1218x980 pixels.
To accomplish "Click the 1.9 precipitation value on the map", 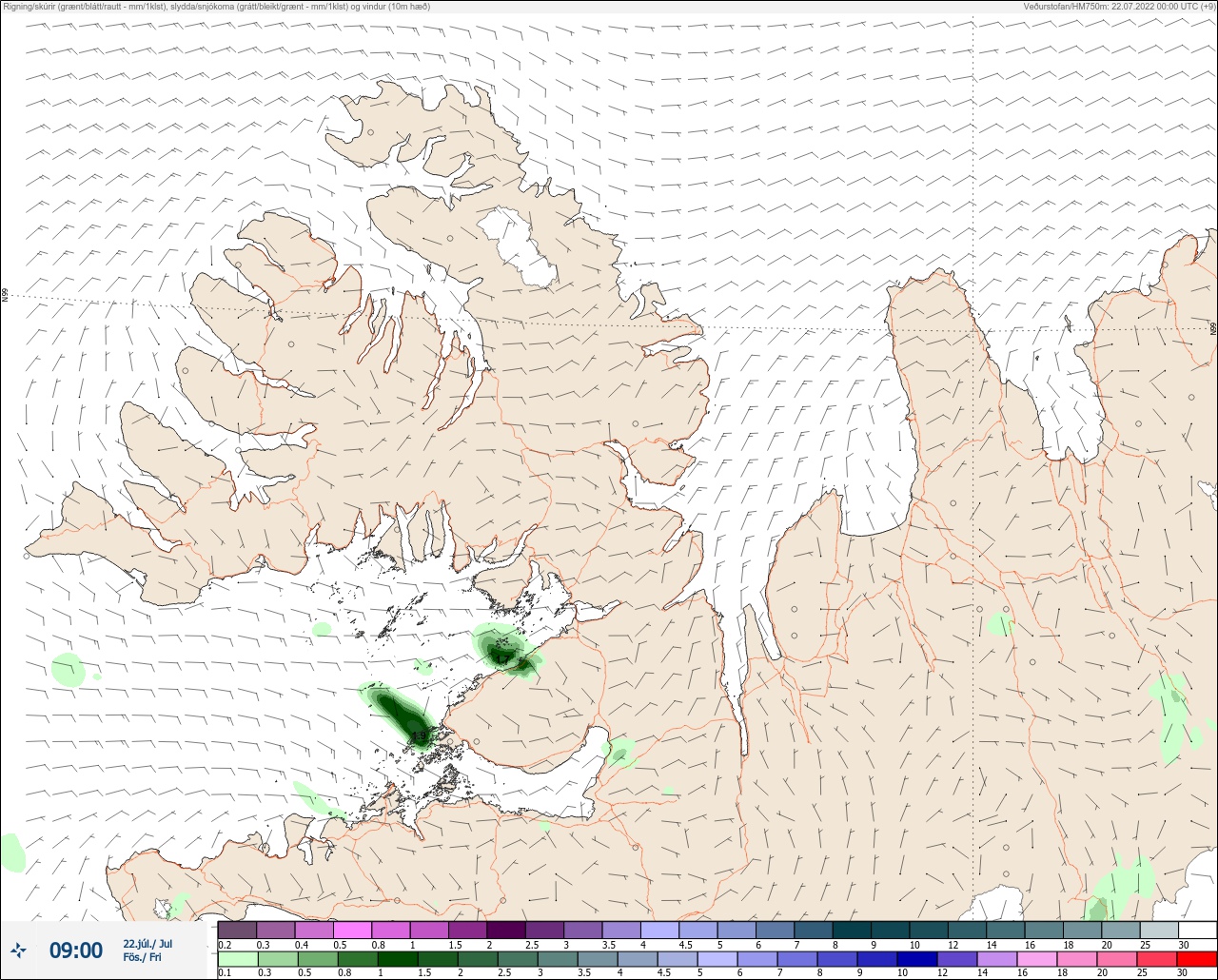I will pyautogui.click(x=418, y=735).
